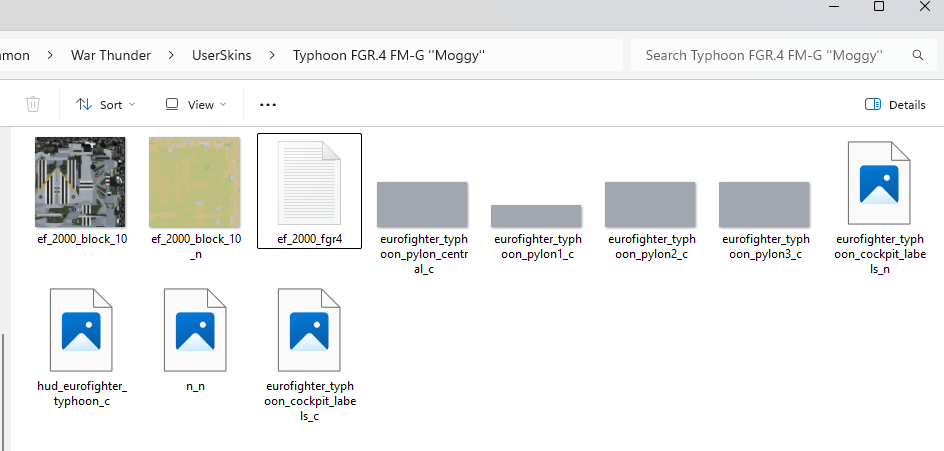Expand chevron after War Thunder breadcrumb
The image size is (944, 451).
(171, 55)
